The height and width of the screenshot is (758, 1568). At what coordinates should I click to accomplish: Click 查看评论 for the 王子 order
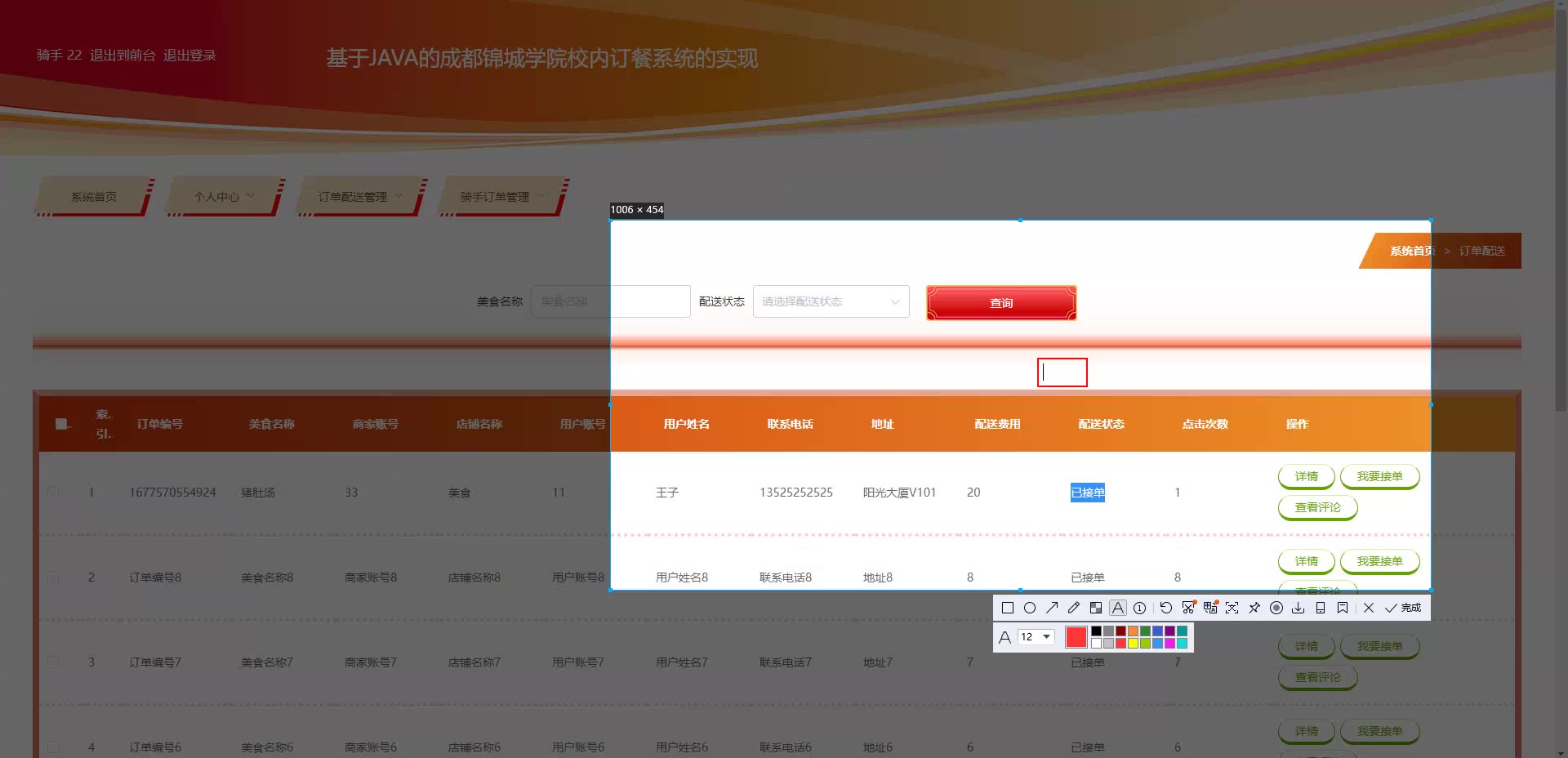pyautogui.click(x=1317, y=507)
